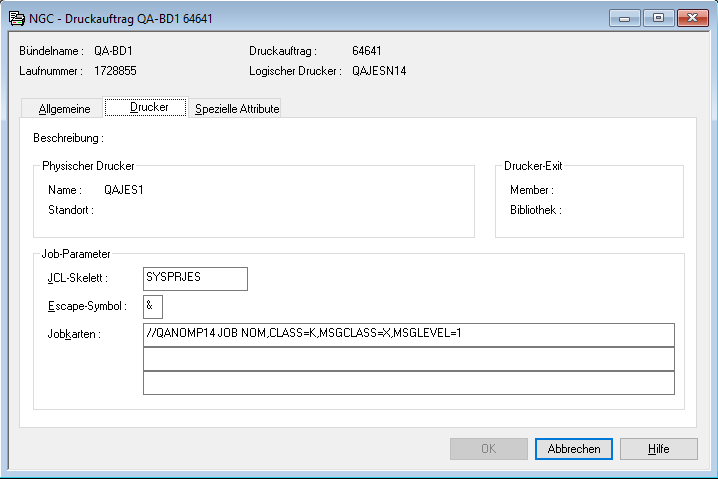Close the dialog with the red X
Viewport: 718px width, 479px height.
point(691,17)
